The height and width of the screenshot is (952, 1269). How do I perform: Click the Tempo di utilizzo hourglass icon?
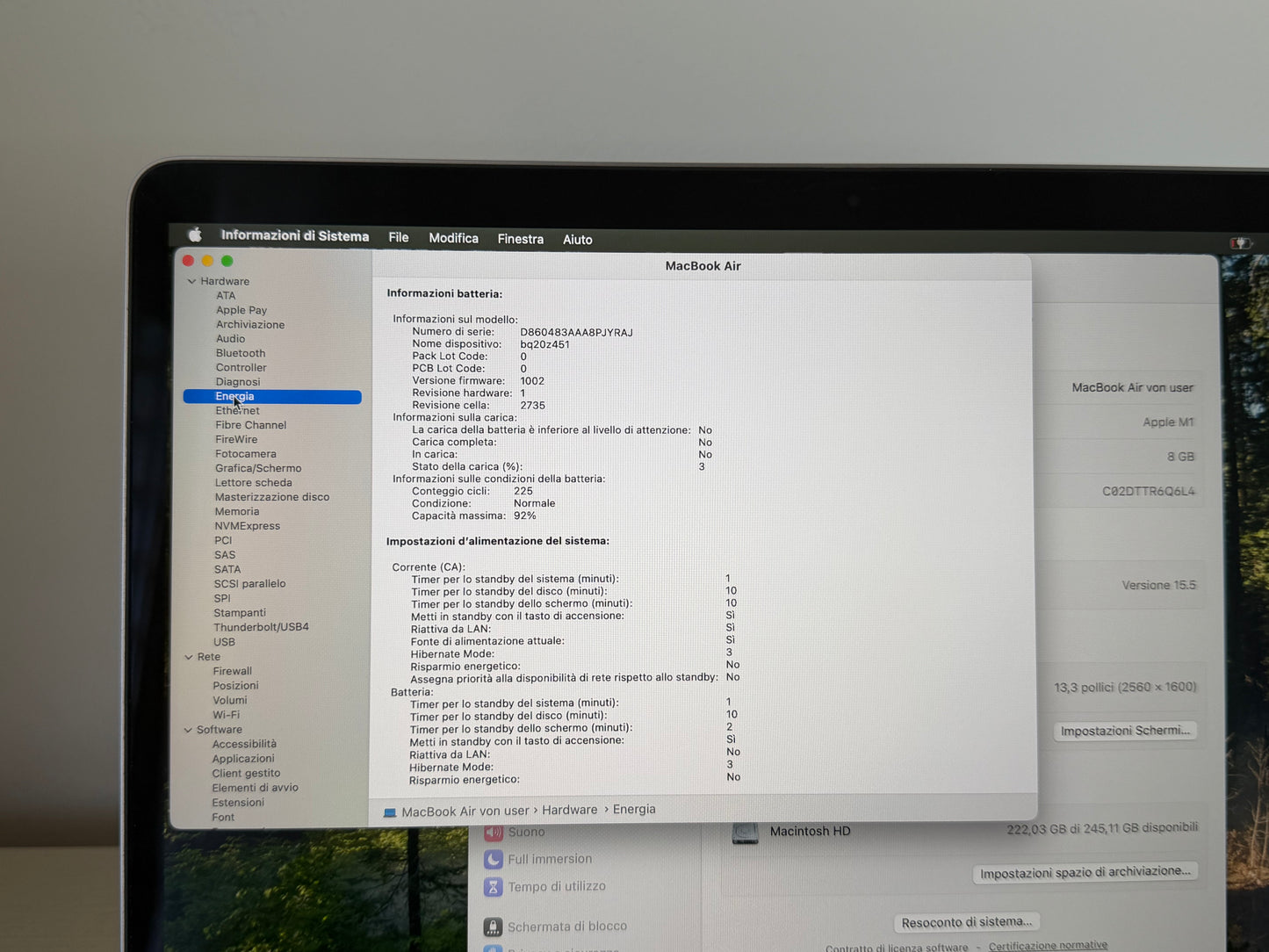tap(494, 887)
